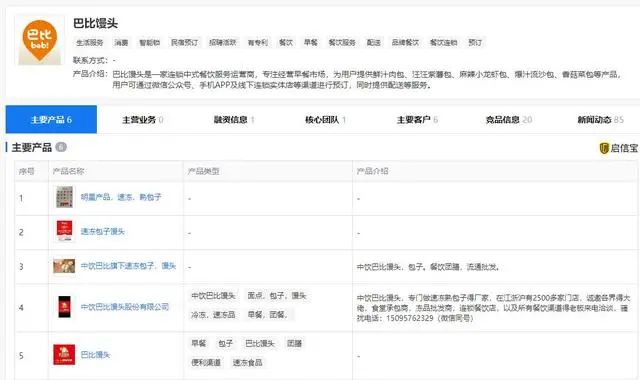
Task: Click the 巴比馒头 type tag in row 5
Action: click(260, 344)
